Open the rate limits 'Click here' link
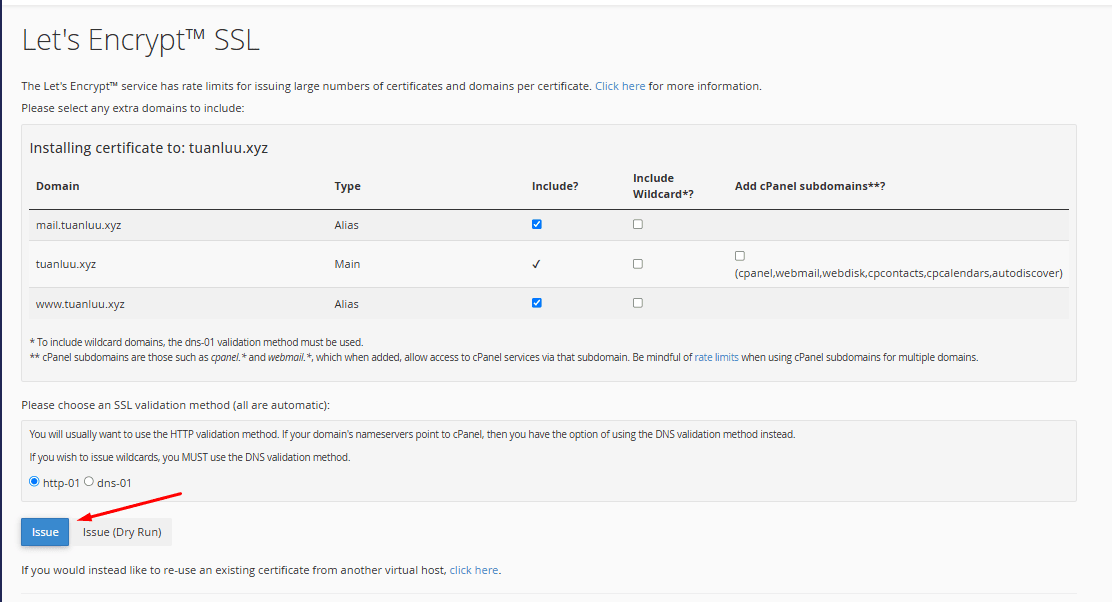This screenshot has width=1112, height=602. (x=620, y=86)
